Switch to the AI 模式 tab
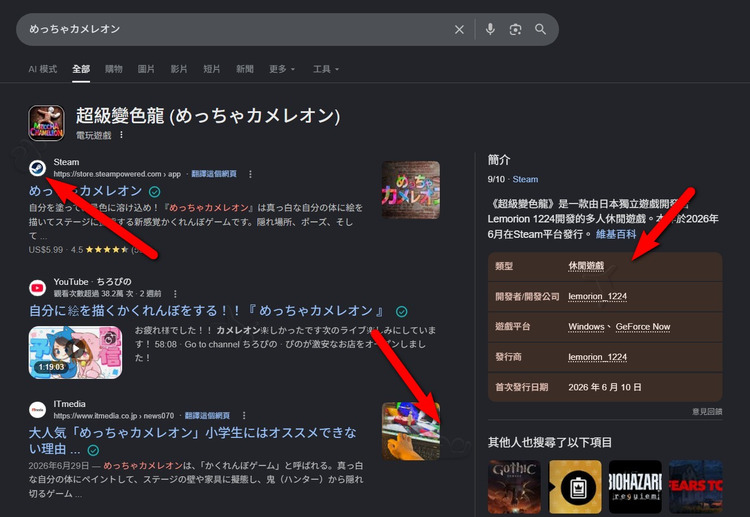Screen dimensions: 750x517 [43, 69]
